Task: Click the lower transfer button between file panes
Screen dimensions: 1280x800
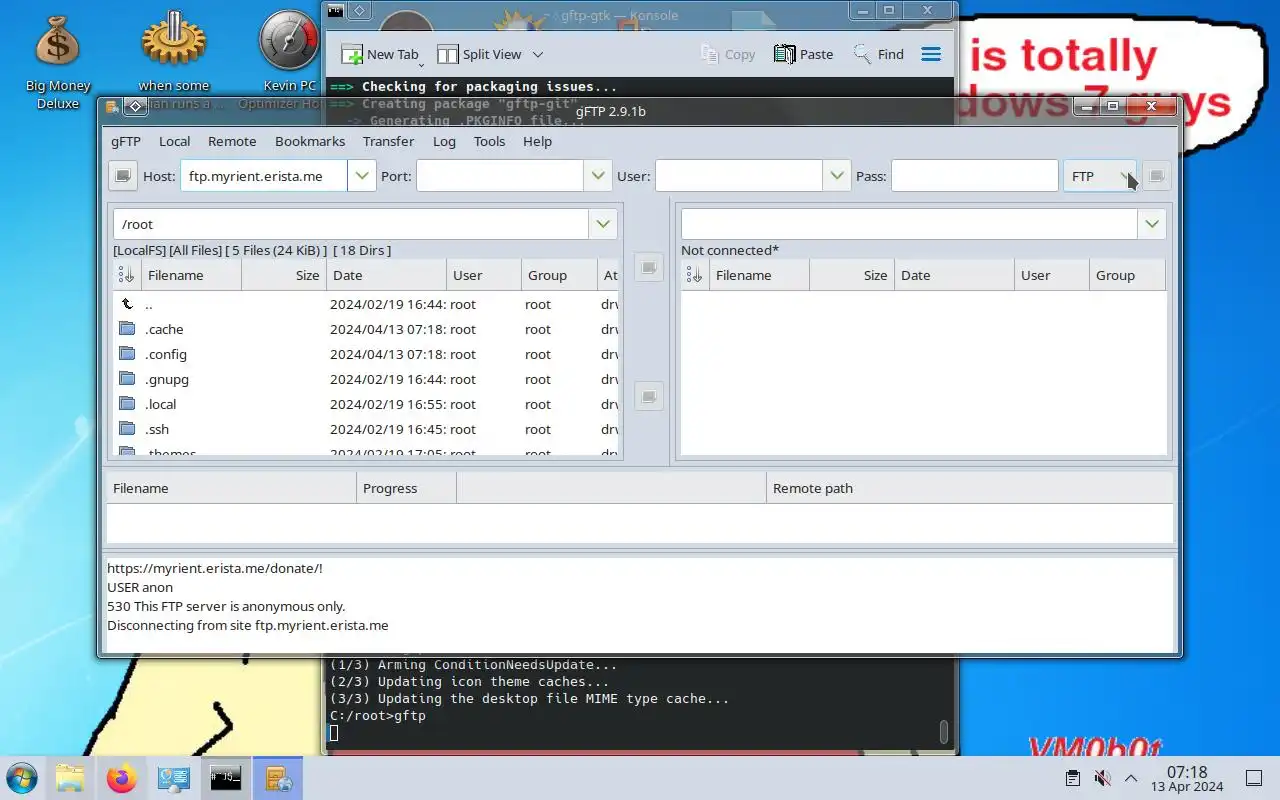Action: (x=649, y=397)
